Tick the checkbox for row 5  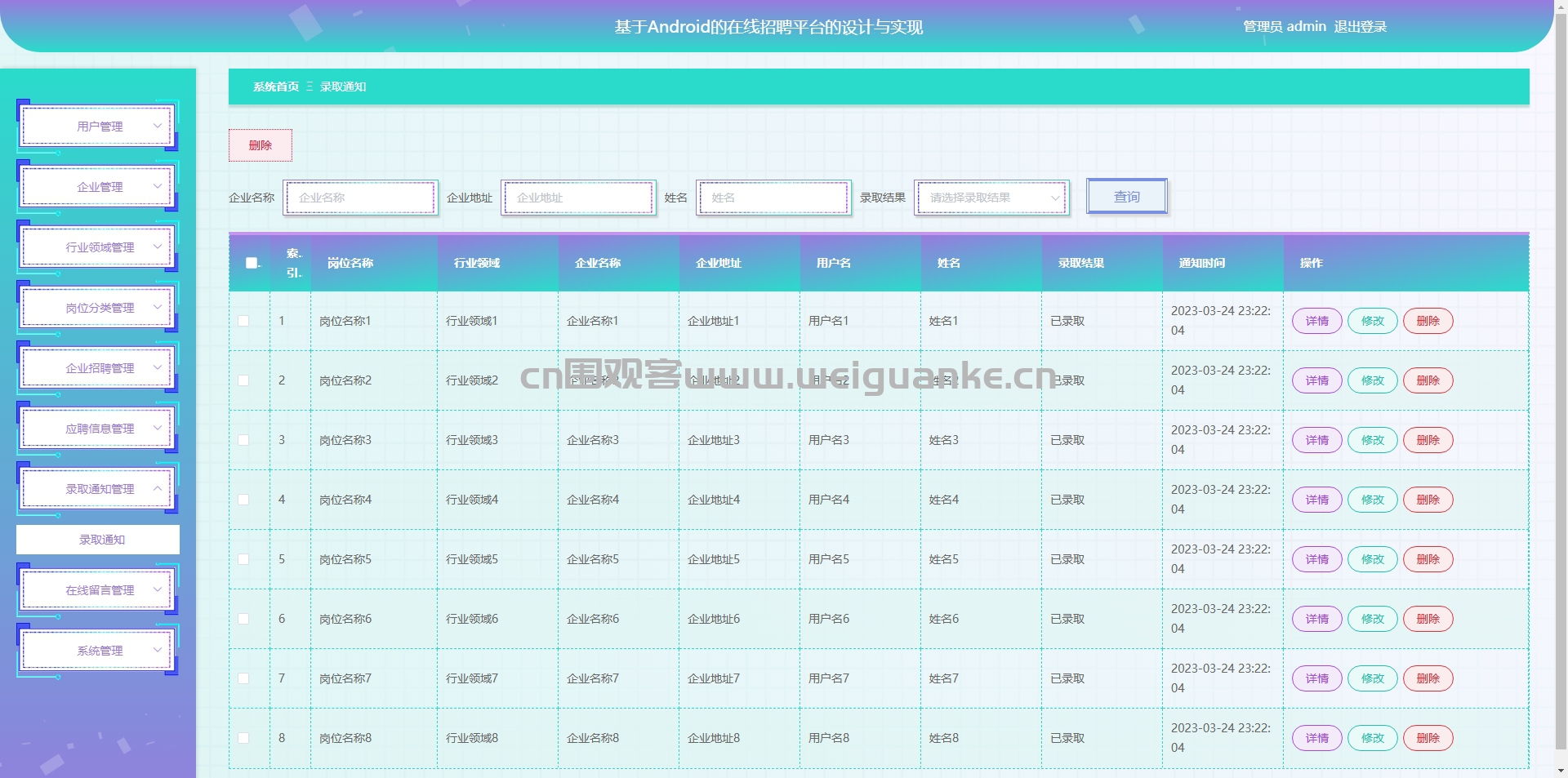(x=243, y=559)
